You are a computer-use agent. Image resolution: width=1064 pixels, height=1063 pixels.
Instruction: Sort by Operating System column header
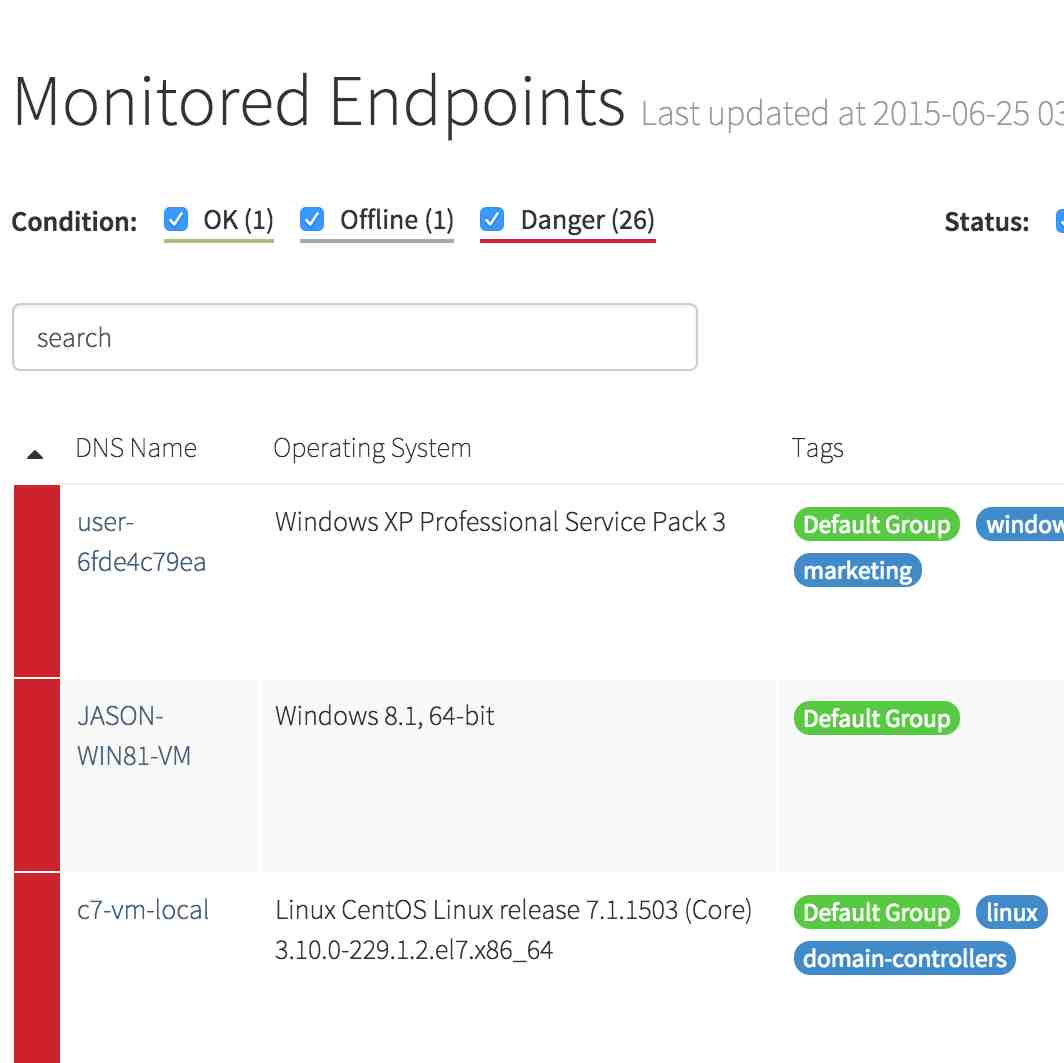372,448
